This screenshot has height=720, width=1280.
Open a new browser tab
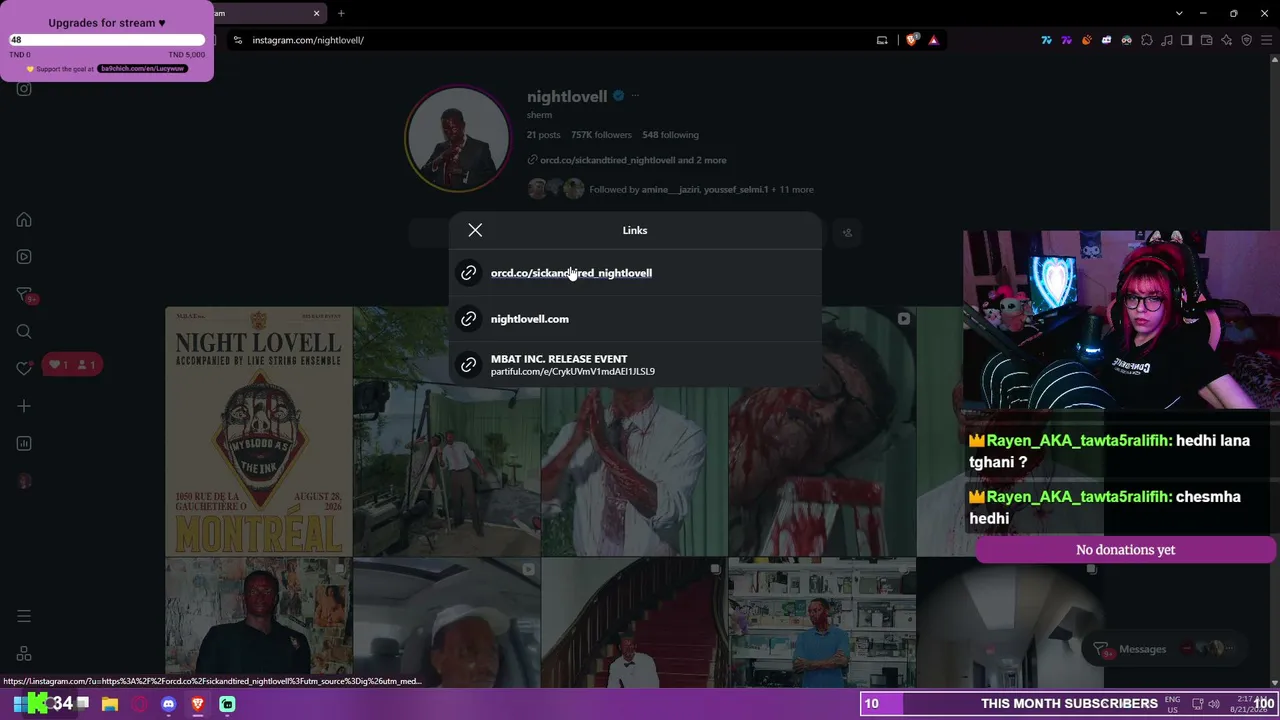tap(341, 13)
